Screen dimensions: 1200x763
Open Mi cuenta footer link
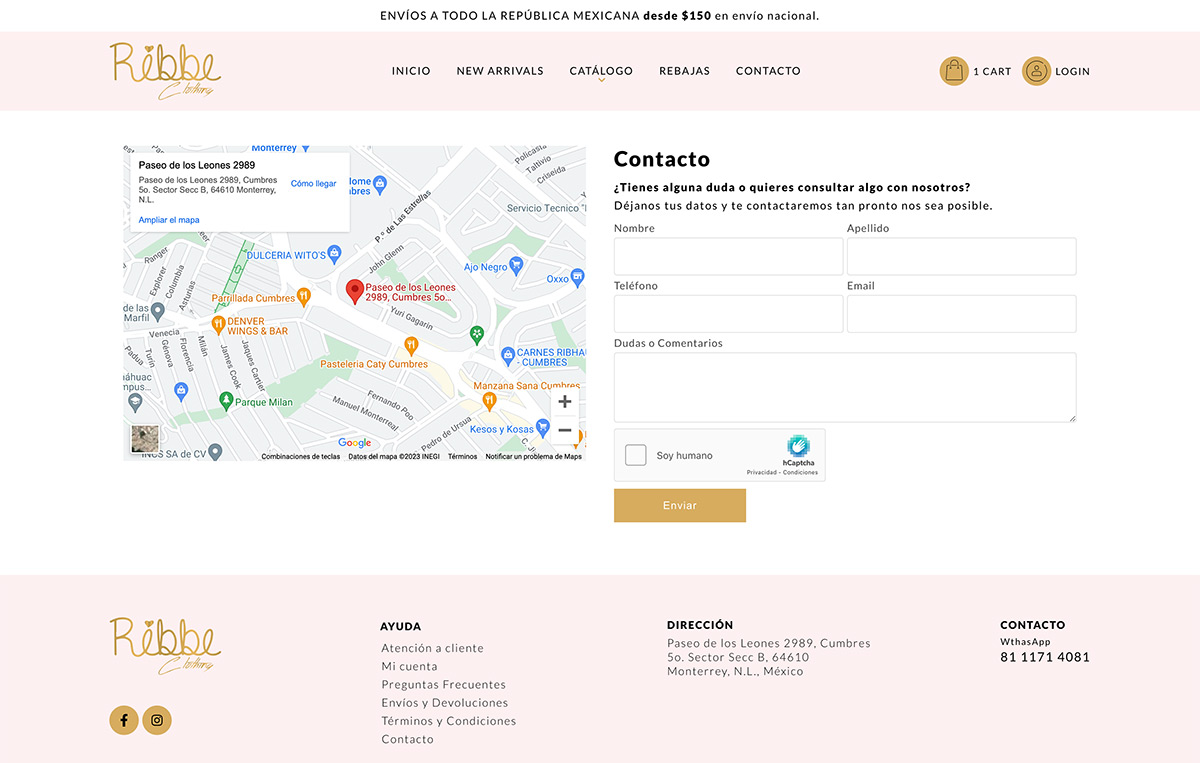409,666
